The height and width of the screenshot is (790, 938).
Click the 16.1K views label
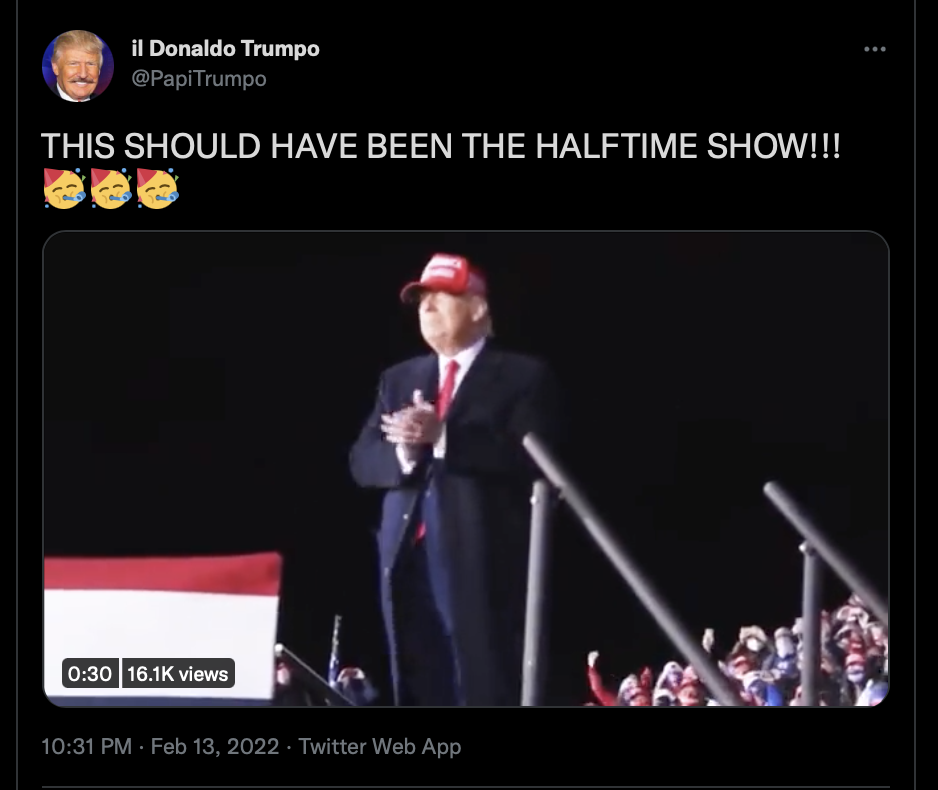pyautogui.click(x=178, y=673)
